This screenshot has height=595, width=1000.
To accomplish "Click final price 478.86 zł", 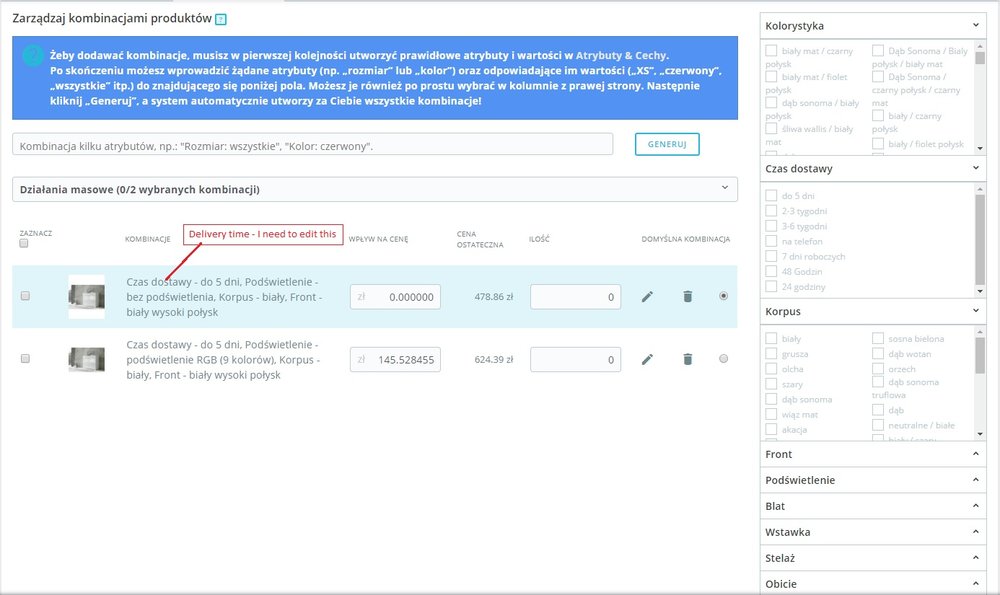I will [x=494, y=297].
